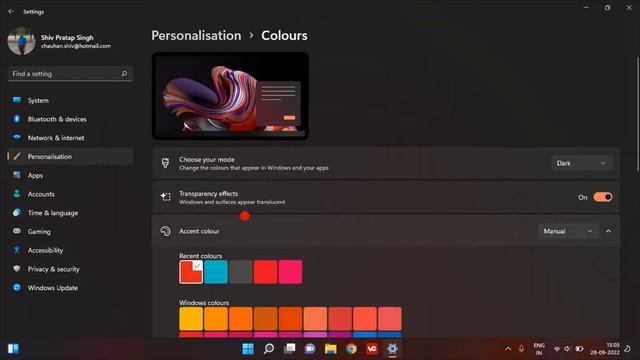Viewport: 640px width, 360px height.
Task: Click the paintbrush icon beside Choose your mode
Action: [x=165, y=163]
